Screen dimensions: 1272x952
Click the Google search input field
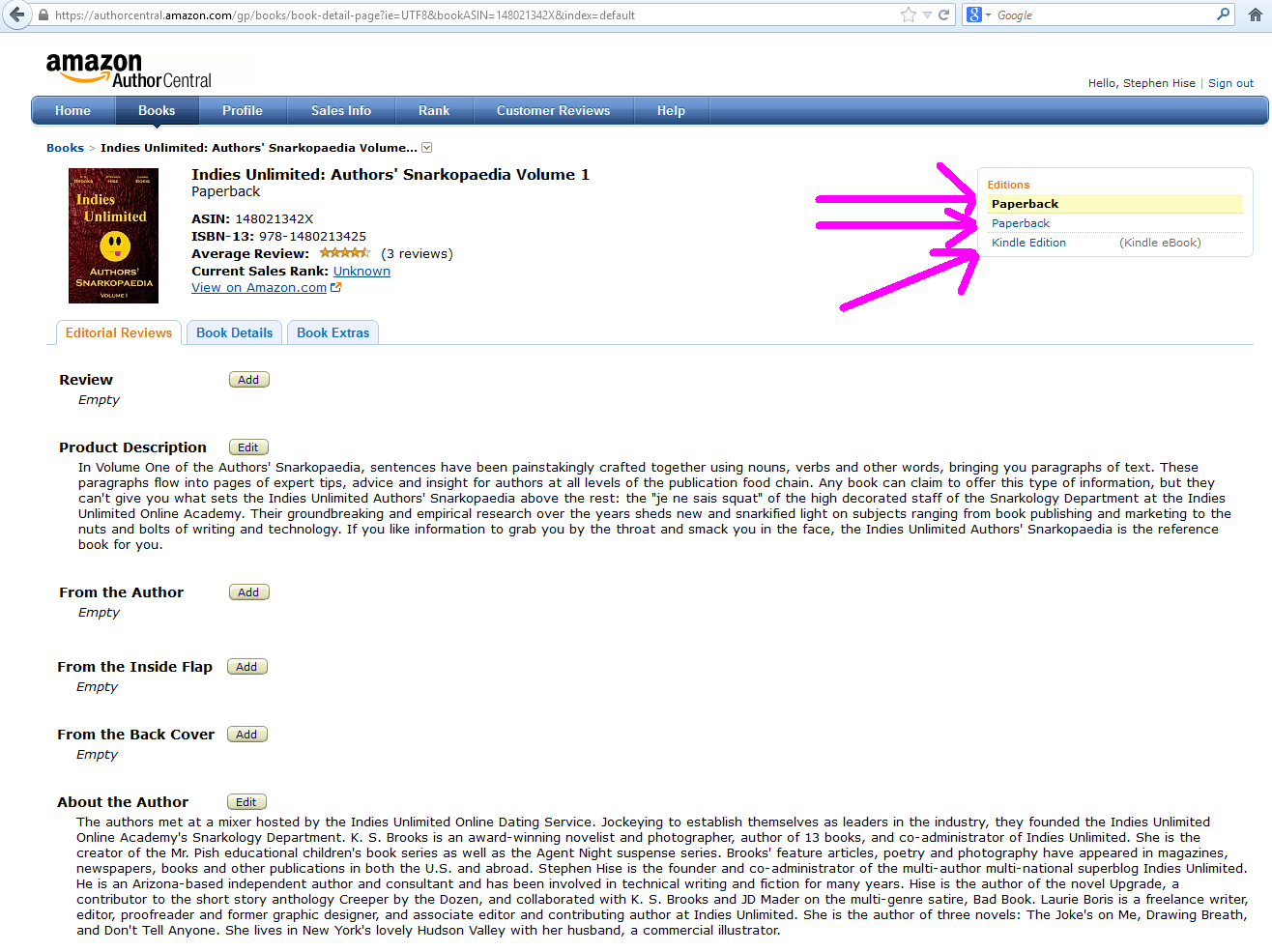point(1105,15)
